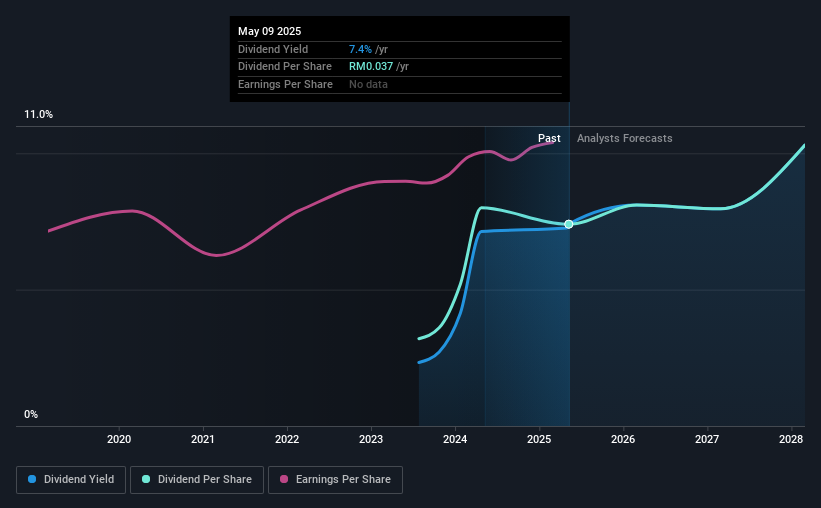Image resolution: width=821 pixels, height=508 pixels.
Task: Click the May 09 2025 tooltip date
Action: pos(270,31)
